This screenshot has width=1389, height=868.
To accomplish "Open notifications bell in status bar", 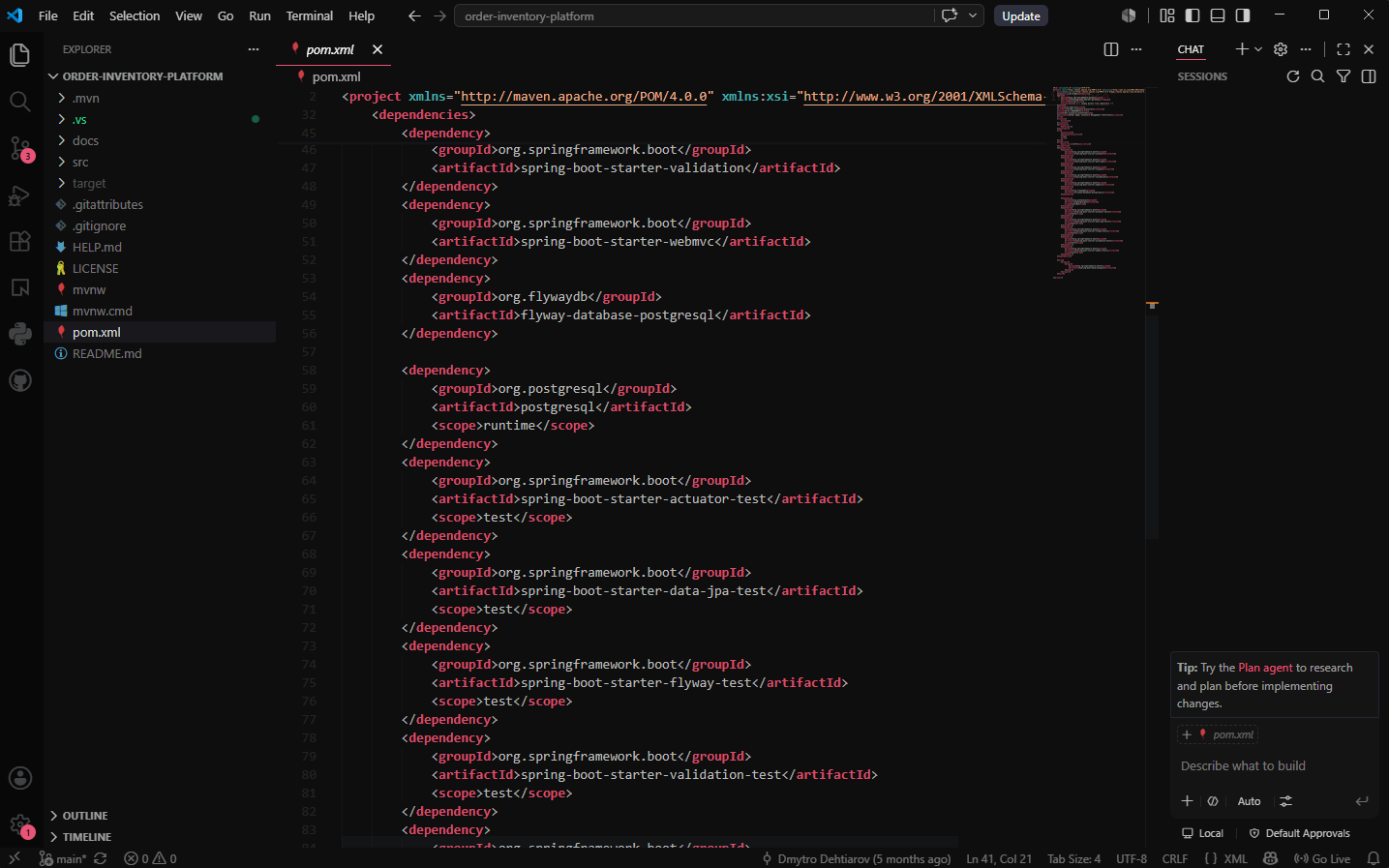I will pyautogui.click(x=1373, y=858).
